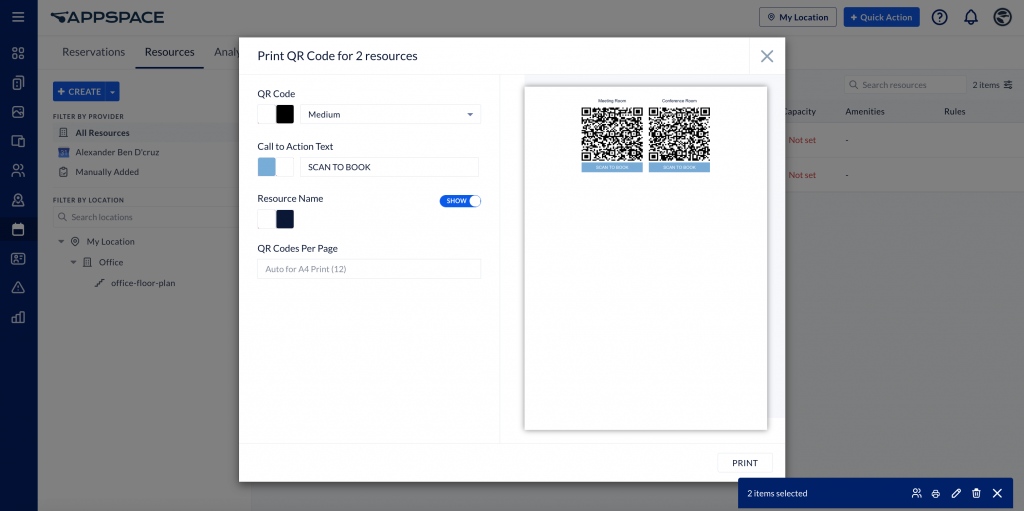Collapse the My Location tree node
Screen dimensions: 1024x511
pyautogui.click(x=61, y=242)
